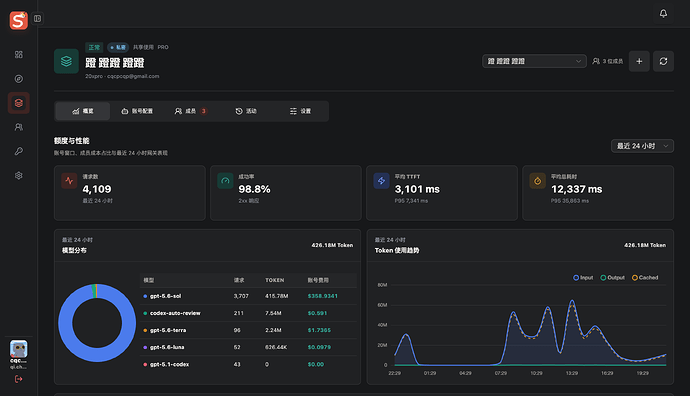
Task: Open the 最近 24 小时 time range dropdown
Action: (642, 146)
